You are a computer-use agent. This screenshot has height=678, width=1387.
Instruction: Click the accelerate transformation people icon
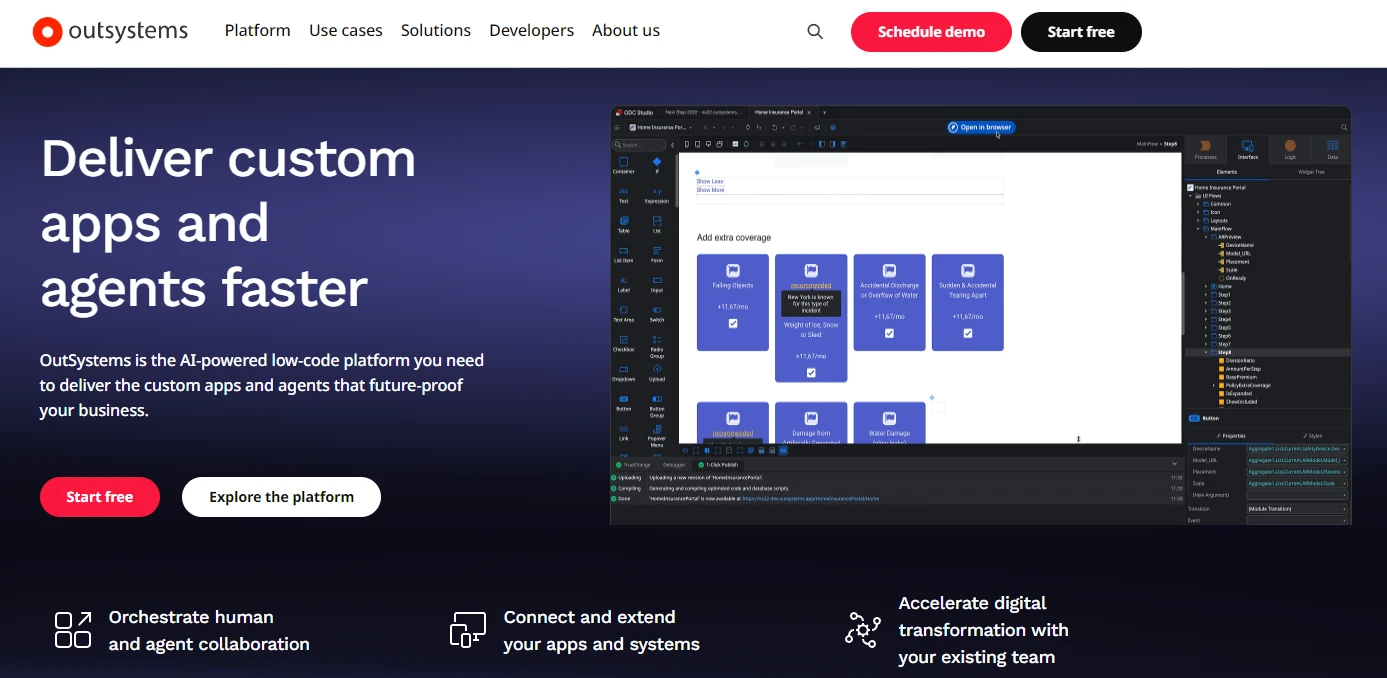[x=863, y=630]
